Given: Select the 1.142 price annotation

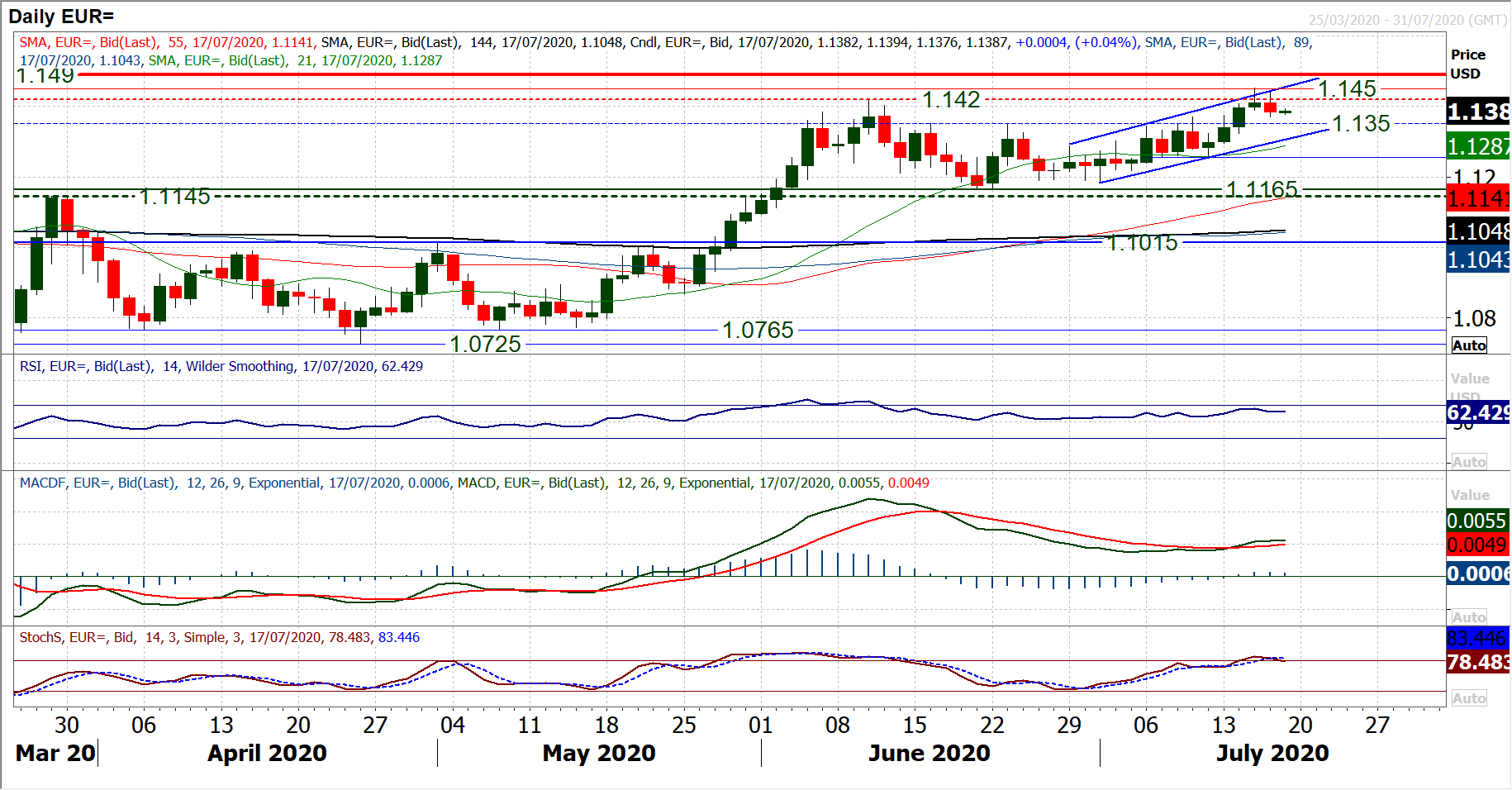Looking at the screenshot, I should click(951, 100).
